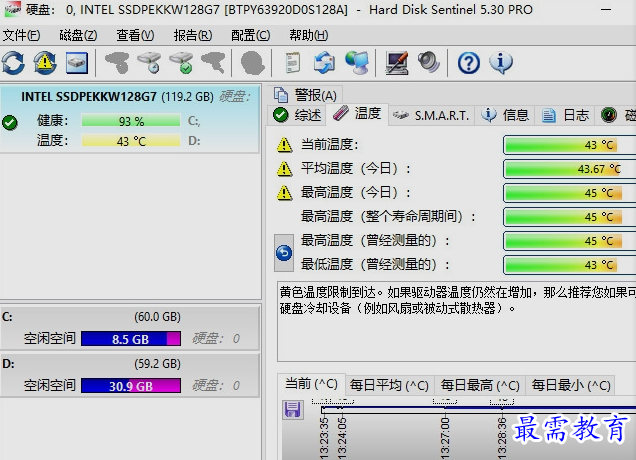Click the 93 % health bar
The image size is (636, 460).
tap(131, 121)
